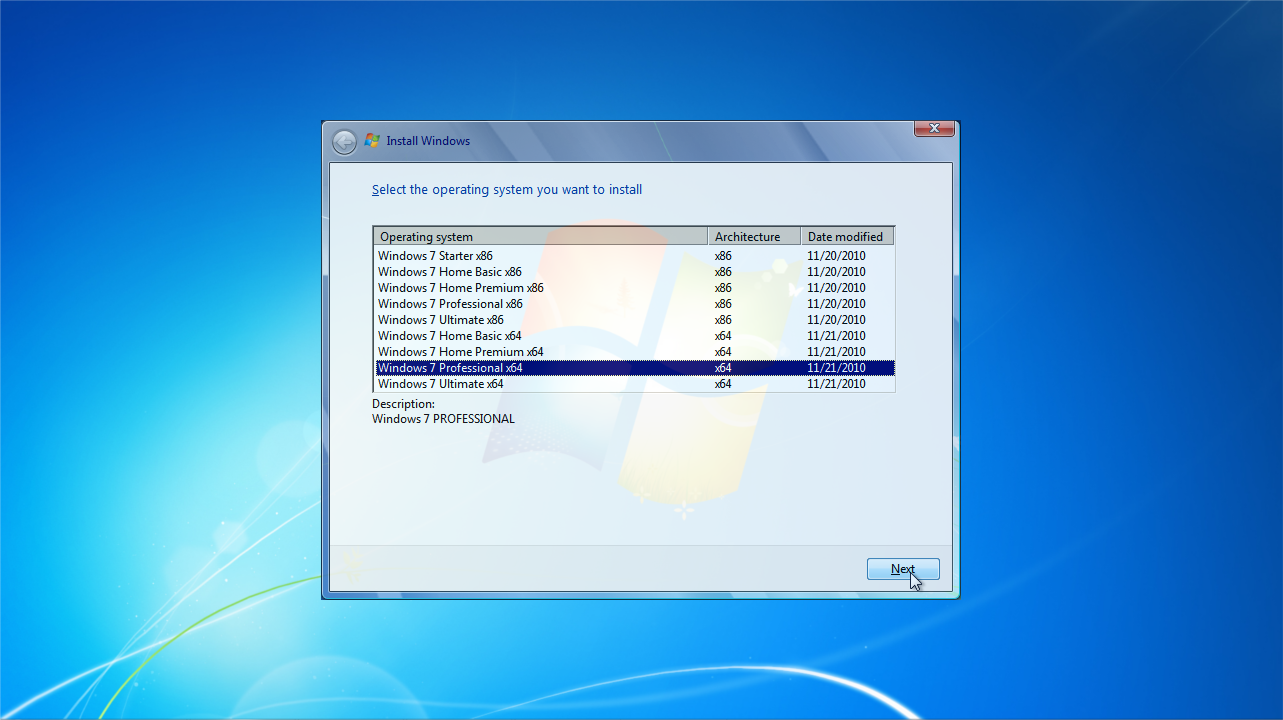
Task: Click the Install Windows title text
Action: click(428, 141)
